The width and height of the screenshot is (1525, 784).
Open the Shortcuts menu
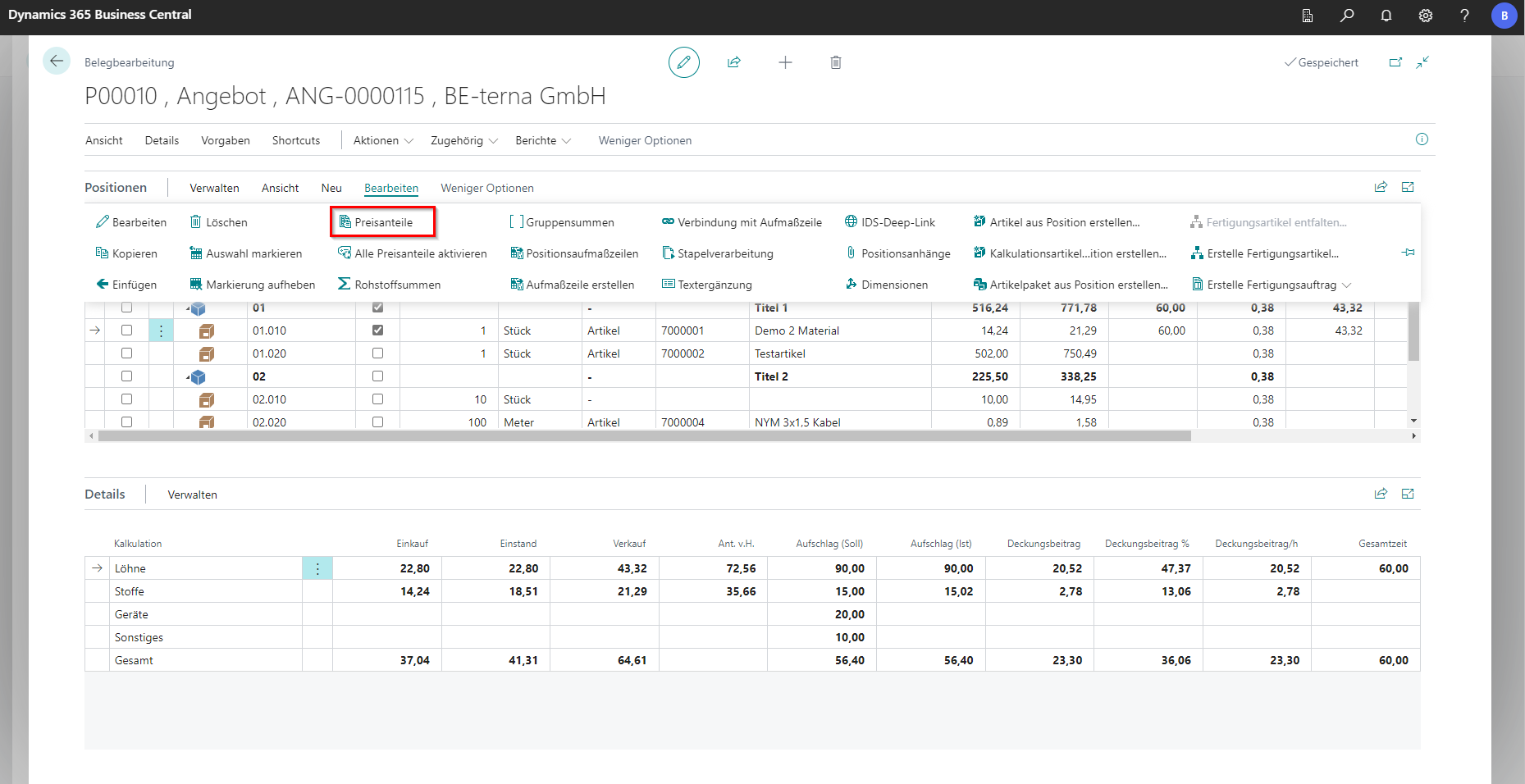click(296, 140)
